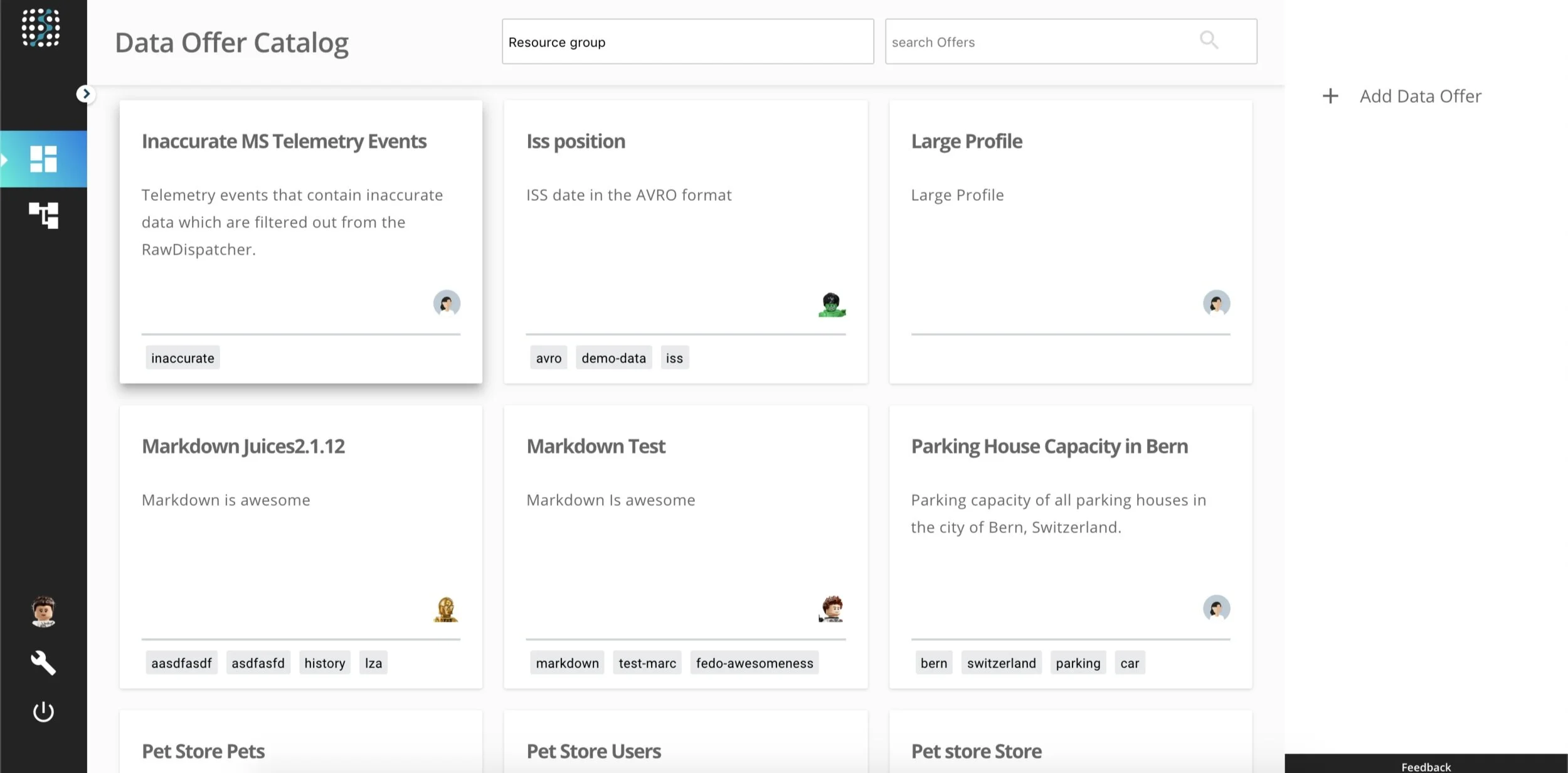The width and height of the screenshot is (1568, 773).
Task: Open the Pet Store Users offer
Action: pyautogui.click(x=593, y=752)
